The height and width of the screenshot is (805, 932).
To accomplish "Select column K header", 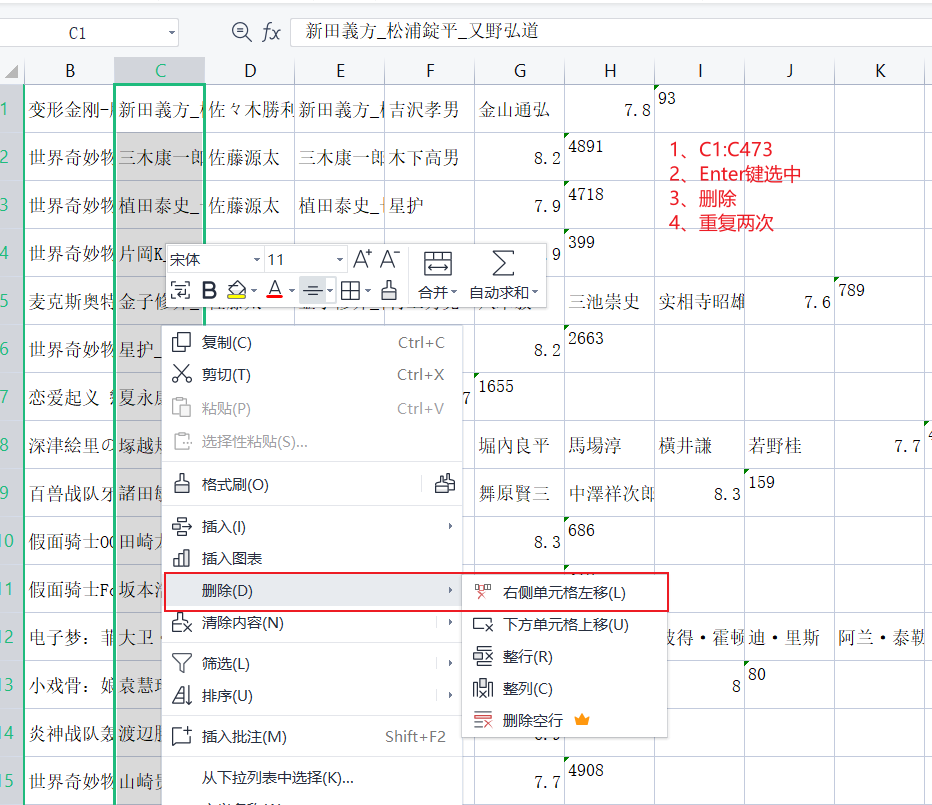I will pos(880,71).
